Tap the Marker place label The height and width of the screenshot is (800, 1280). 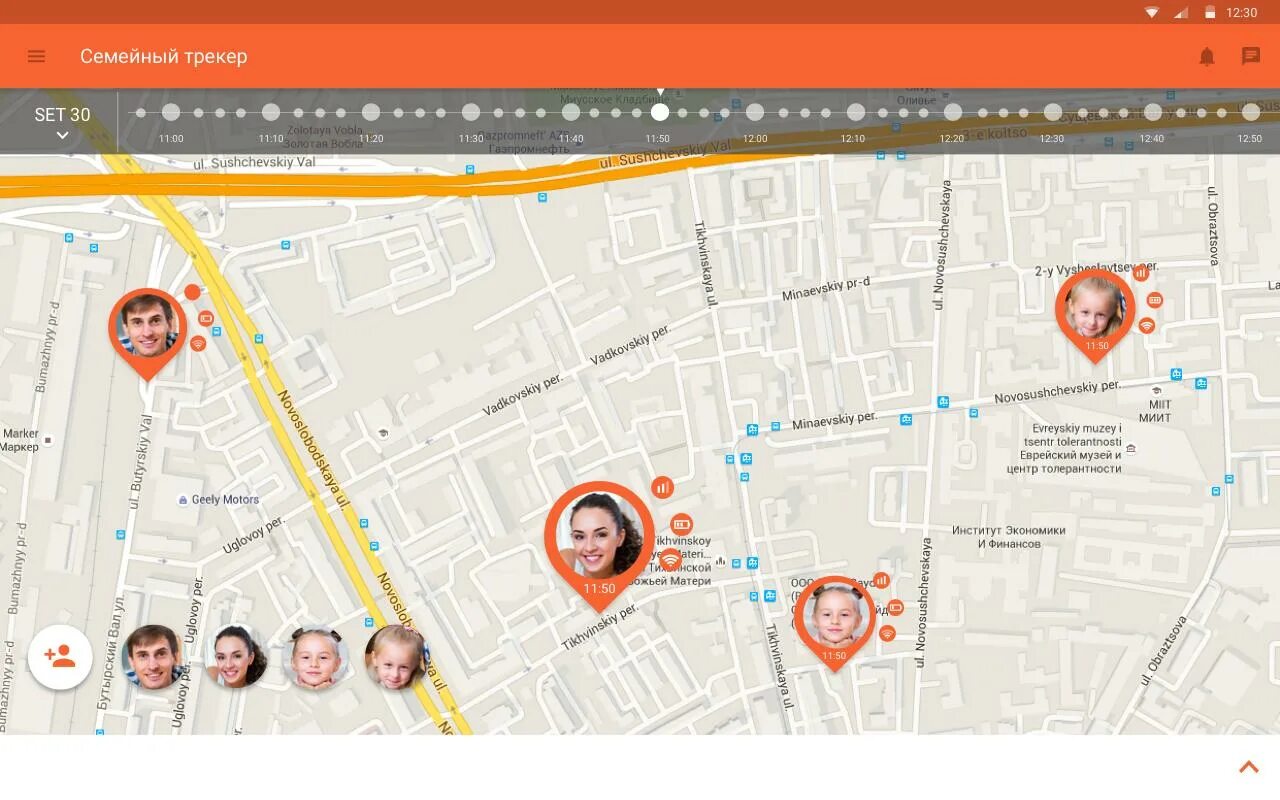coord(20,434)
